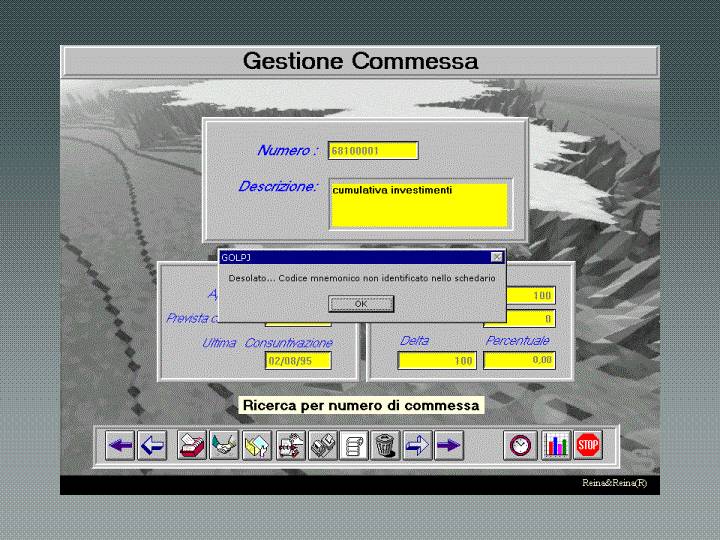Click the open folders icon
Image resolution: width=720 pixels, height=540 pixels.
[x=256, y=446]
